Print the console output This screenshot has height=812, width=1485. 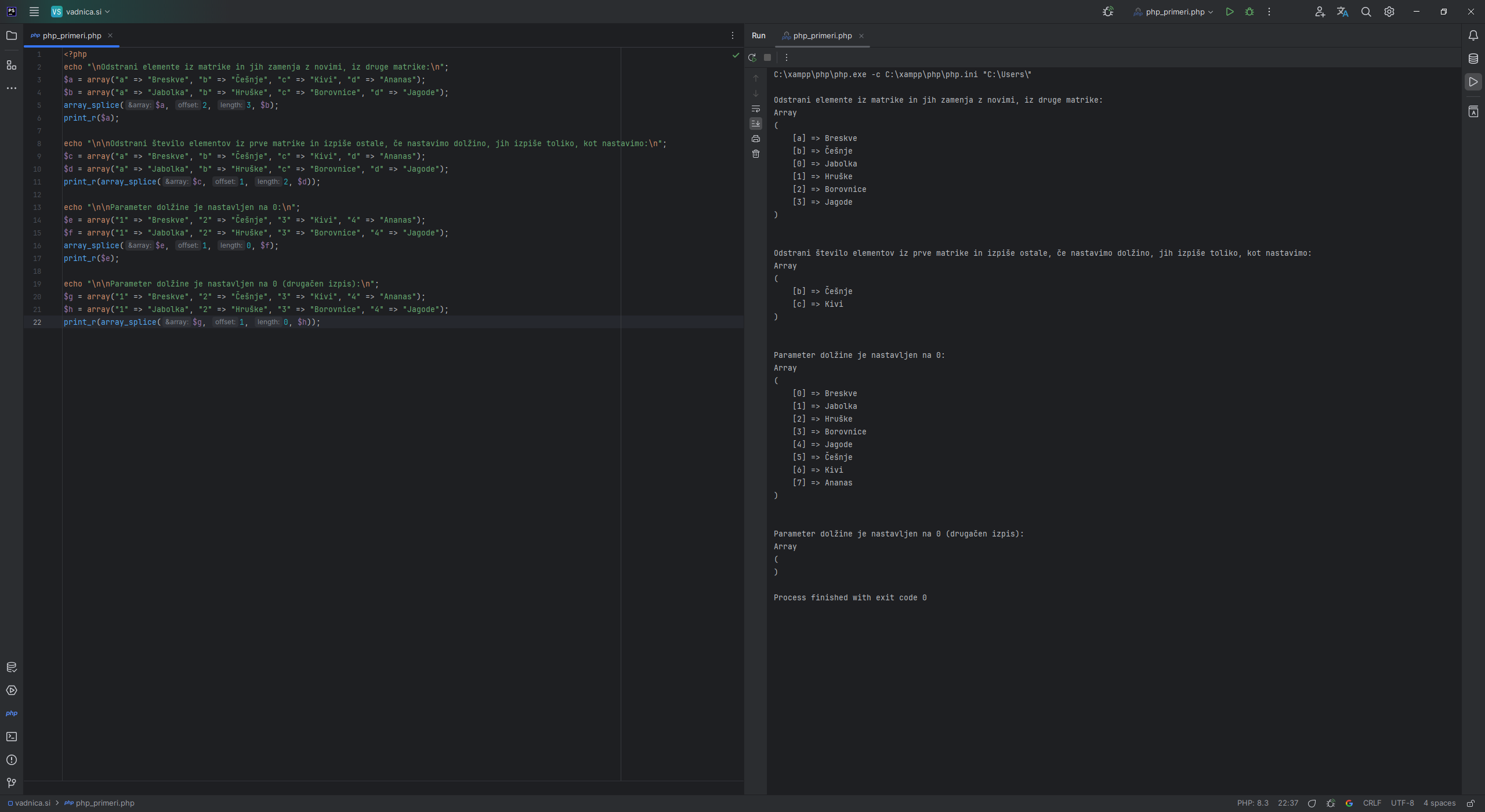[755, 139]
